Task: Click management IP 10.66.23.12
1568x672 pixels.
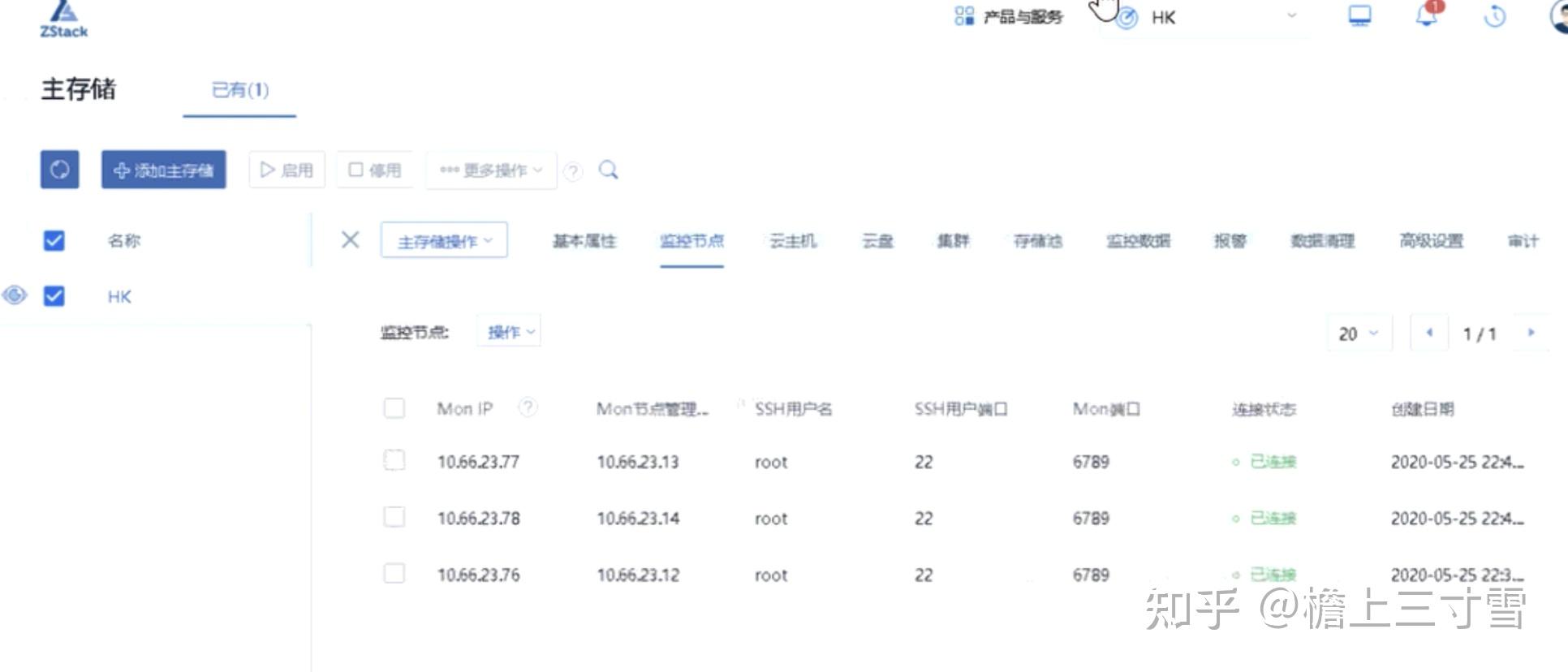Action: point(638,575)
